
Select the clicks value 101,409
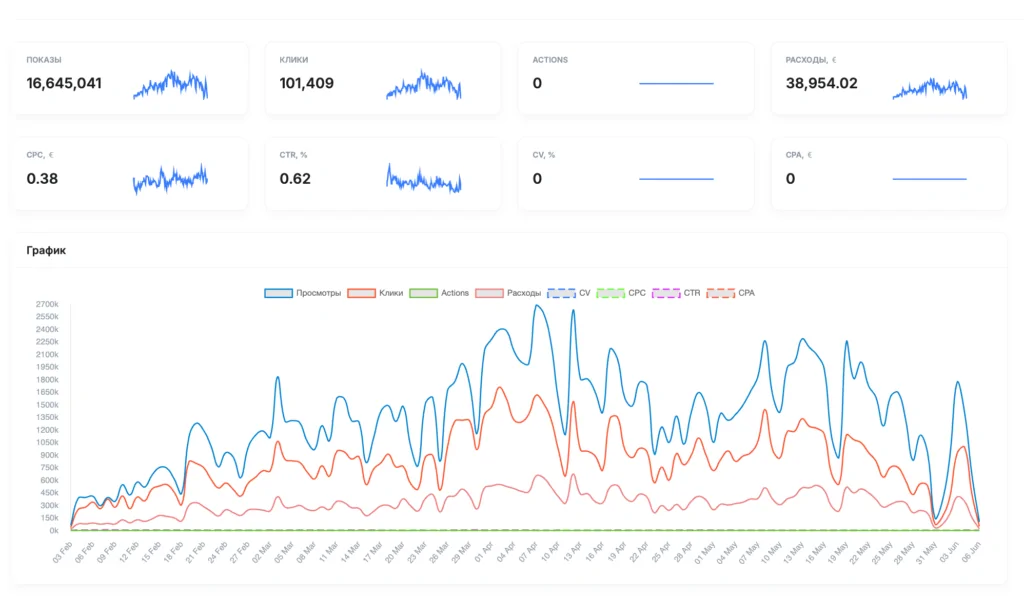coord(306,84)
